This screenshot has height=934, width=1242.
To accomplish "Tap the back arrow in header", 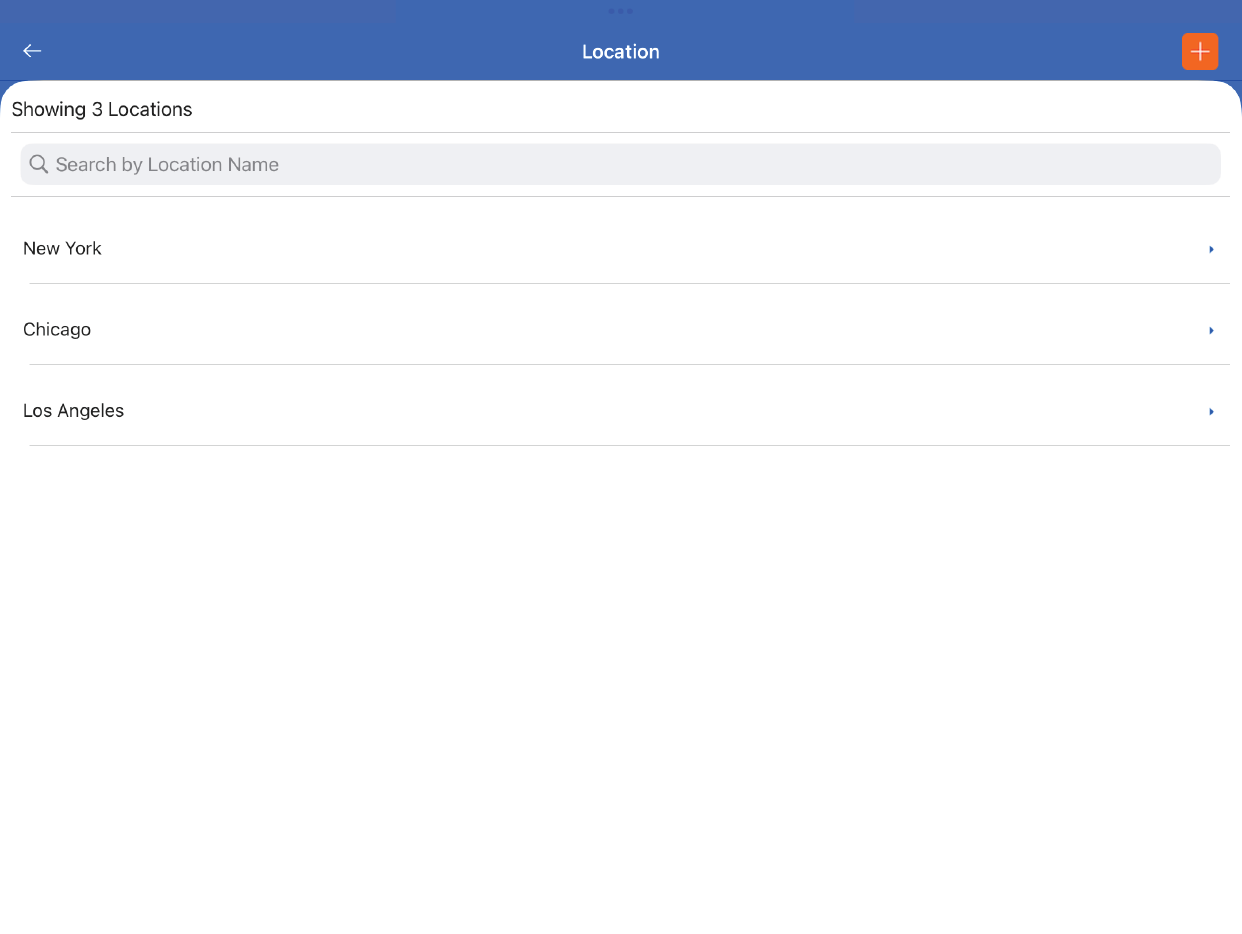I will (32, 51).
